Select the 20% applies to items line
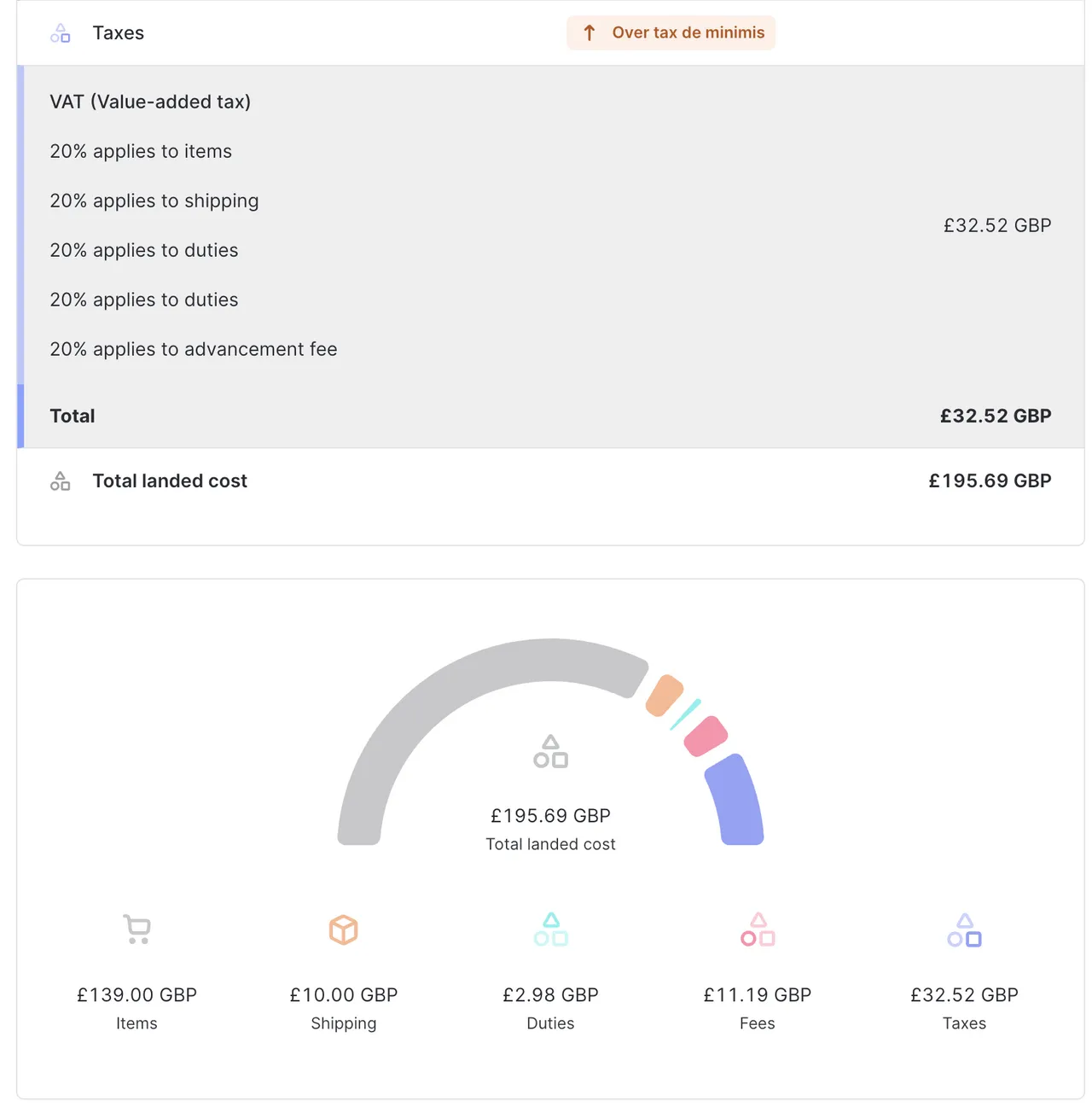This screenshot has height=1107, width=1092. click(x=141, y=151)
